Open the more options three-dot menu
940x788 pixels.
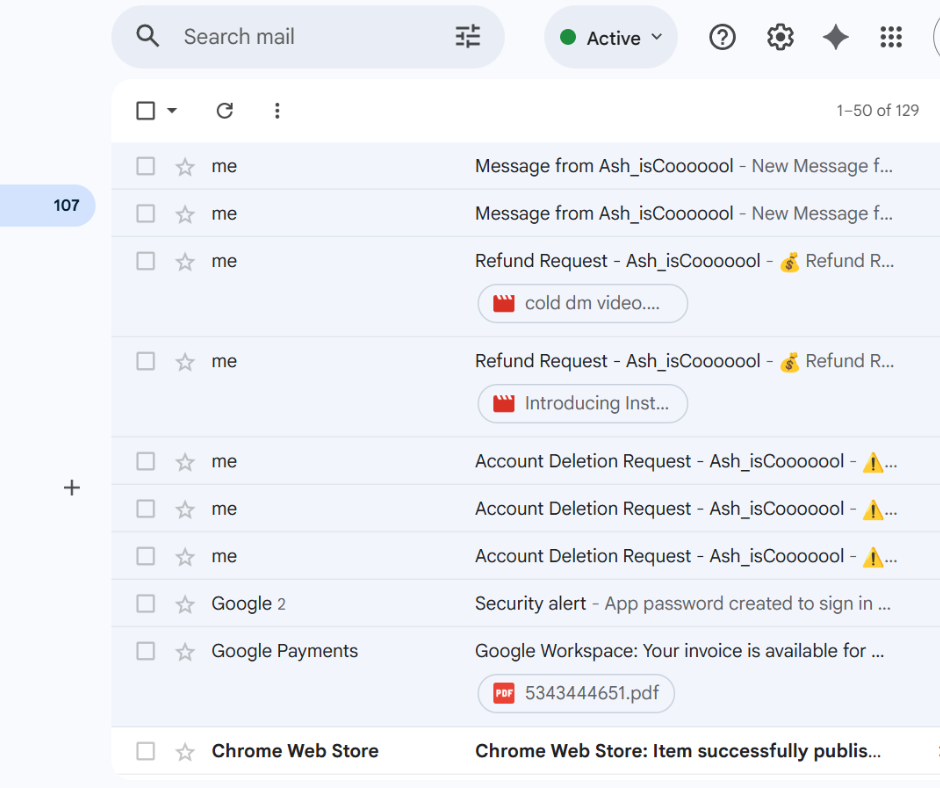pos(277,110)
